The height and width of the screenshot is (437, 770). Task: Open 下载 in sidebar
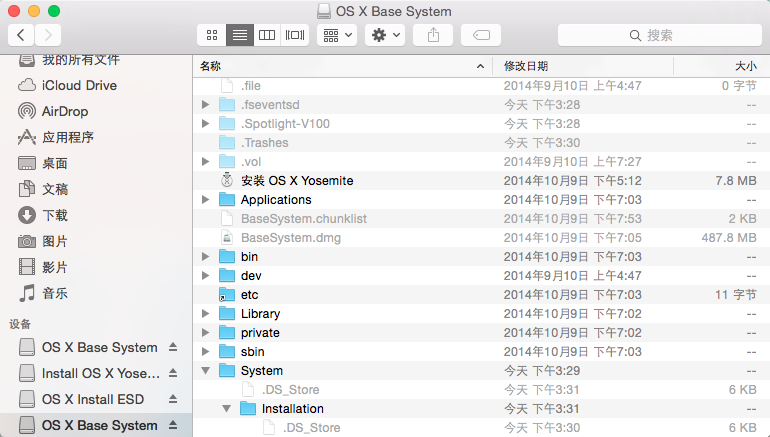[x=96, y=215]
